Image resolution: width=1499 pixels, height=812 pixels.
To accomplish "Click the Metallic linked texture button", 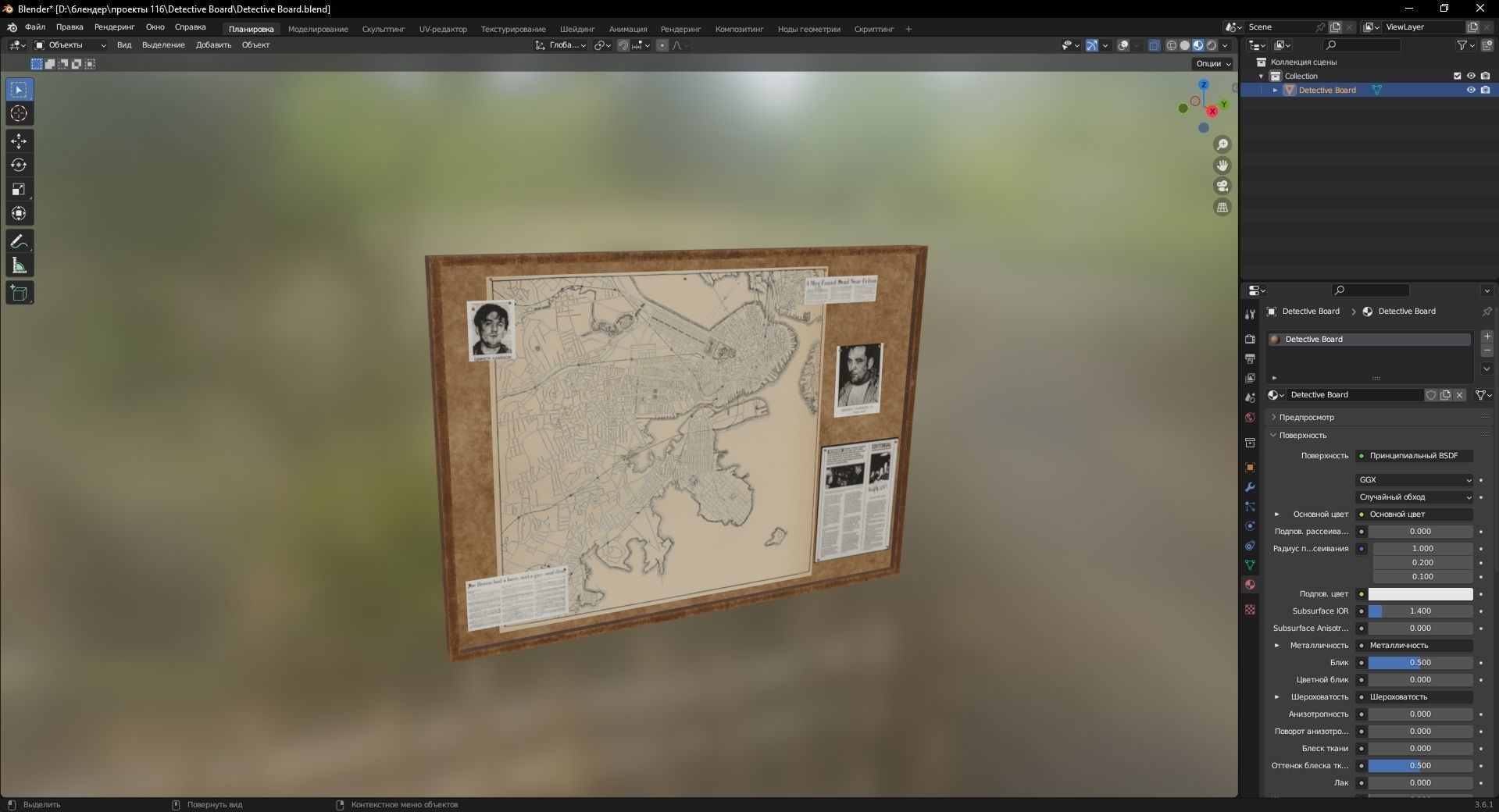I will [x=1415, y=646].
